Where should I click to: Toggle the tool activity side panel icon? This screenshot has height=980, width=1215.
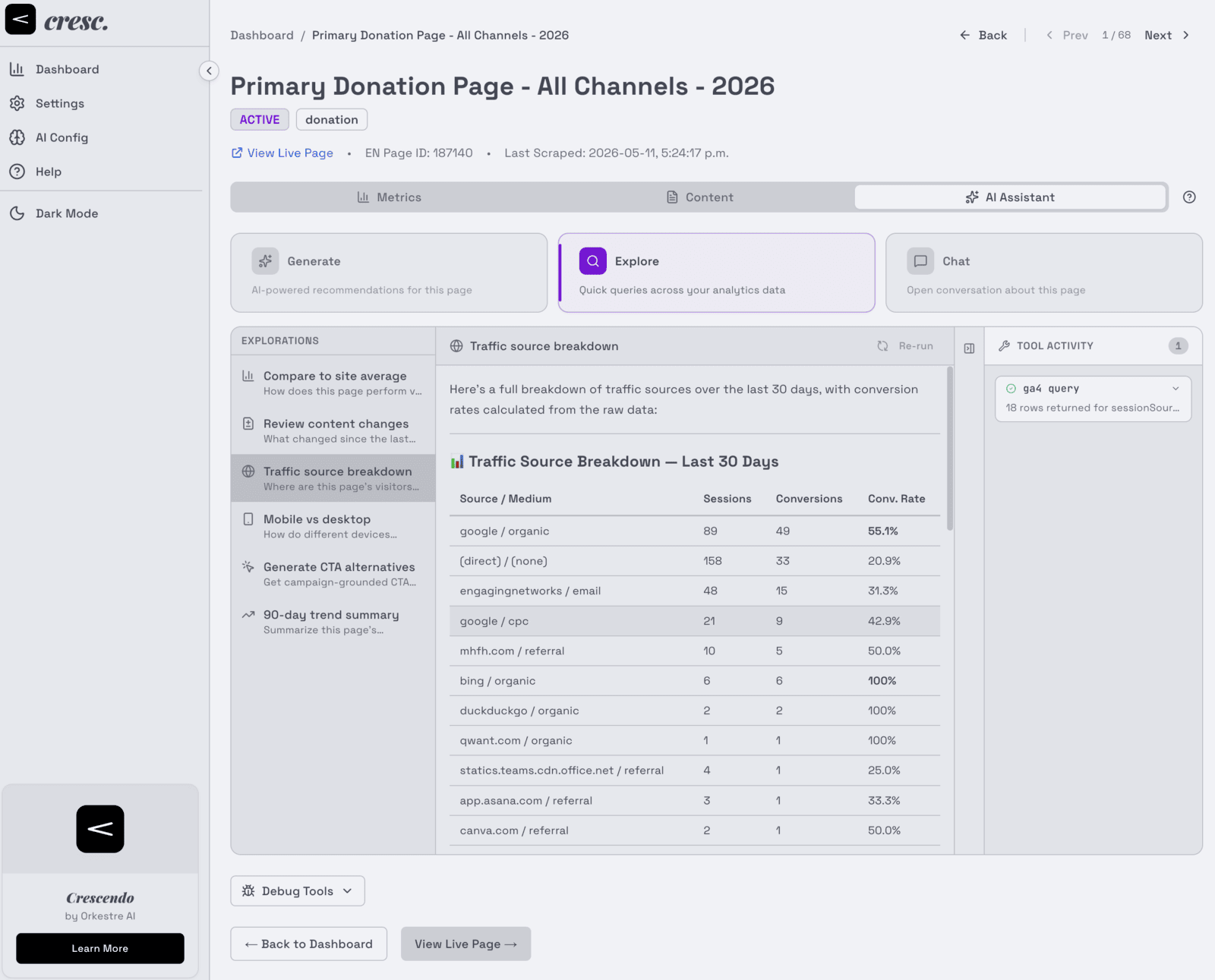(969, 348)
